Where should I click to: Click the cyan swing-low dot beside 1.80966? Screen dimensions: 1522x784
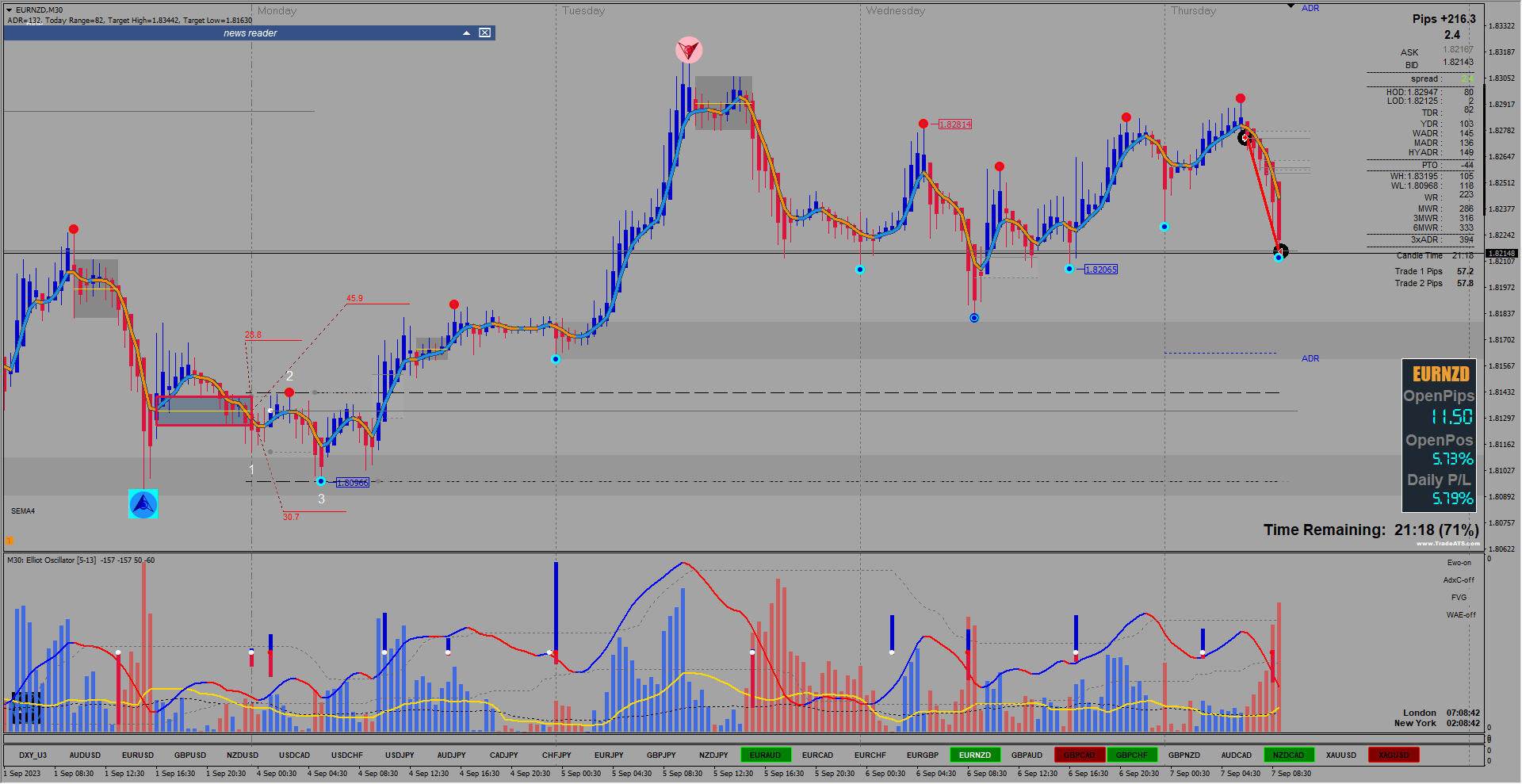pos(321,481)
